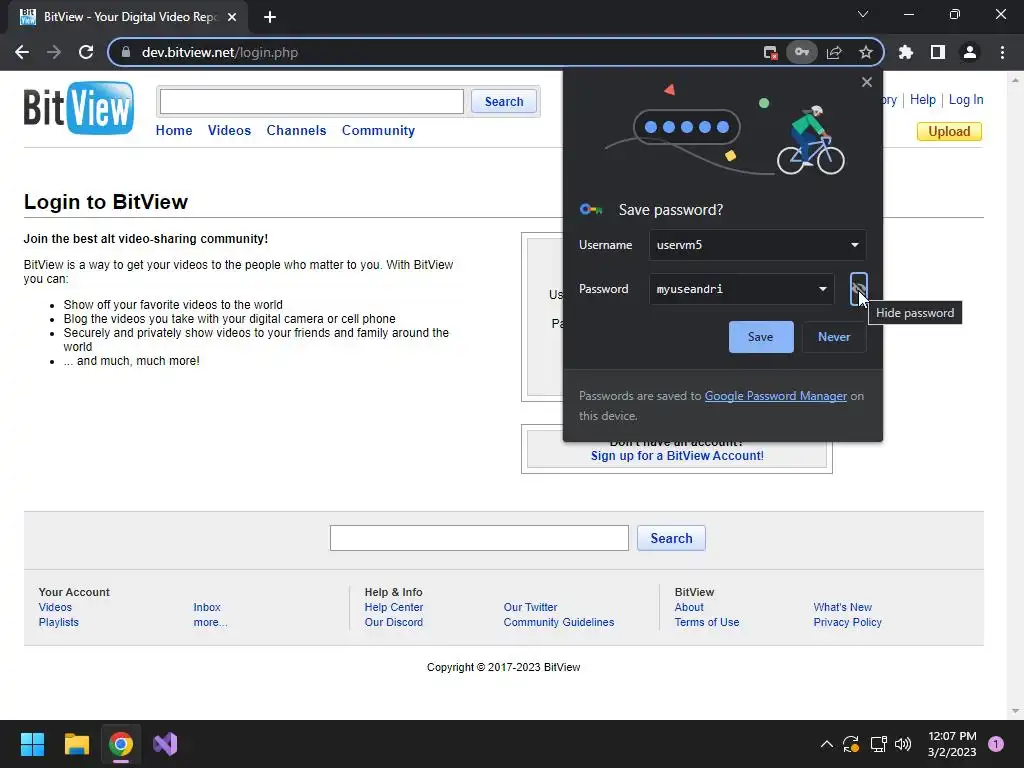The height and width of the screenshot is (768, 1024).
Task: Click the browser forward arrow
Action: coord(54,52)
